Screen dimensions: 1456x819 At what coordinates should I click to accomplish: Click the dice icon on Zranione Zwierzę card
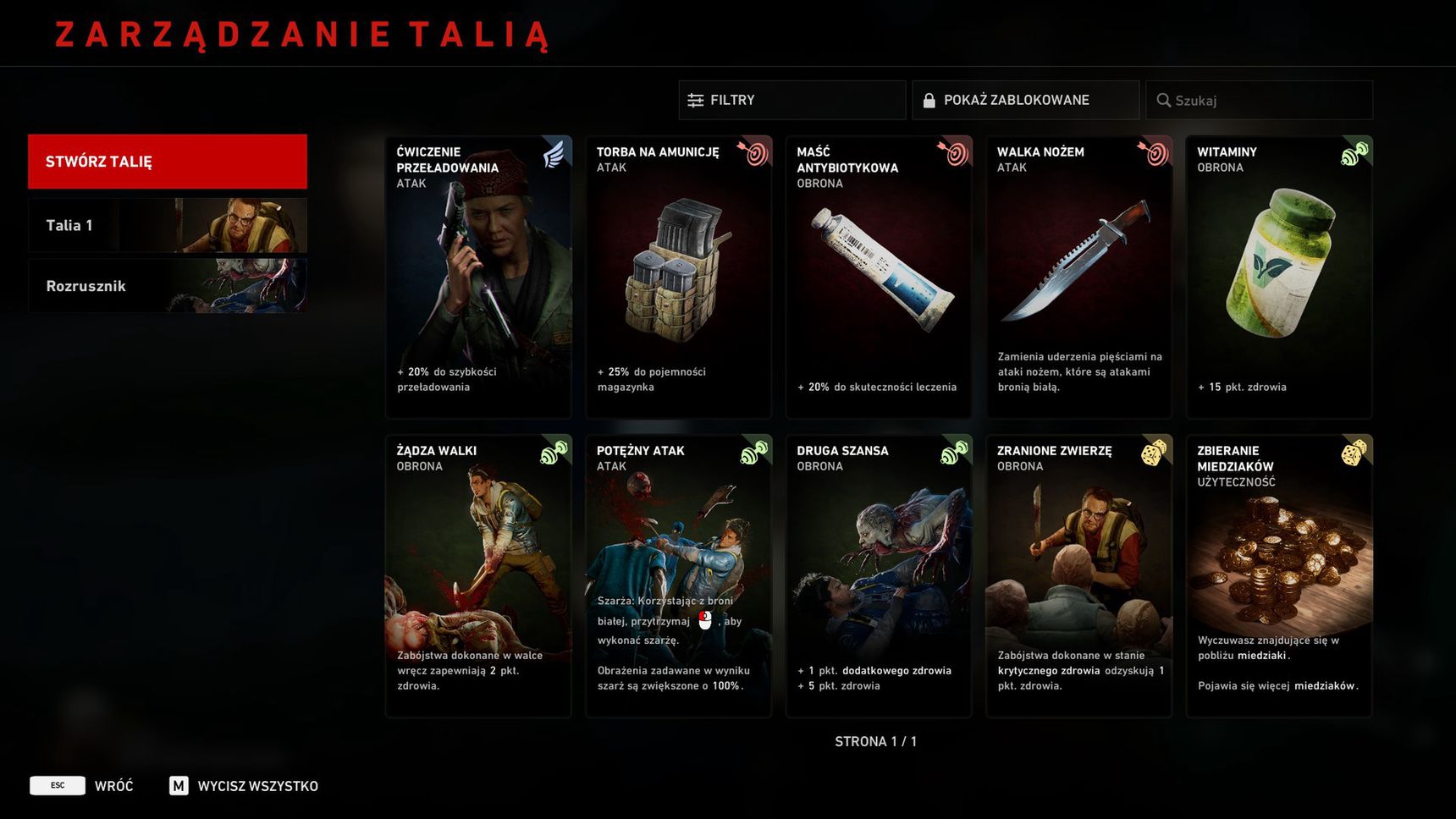1154,453
